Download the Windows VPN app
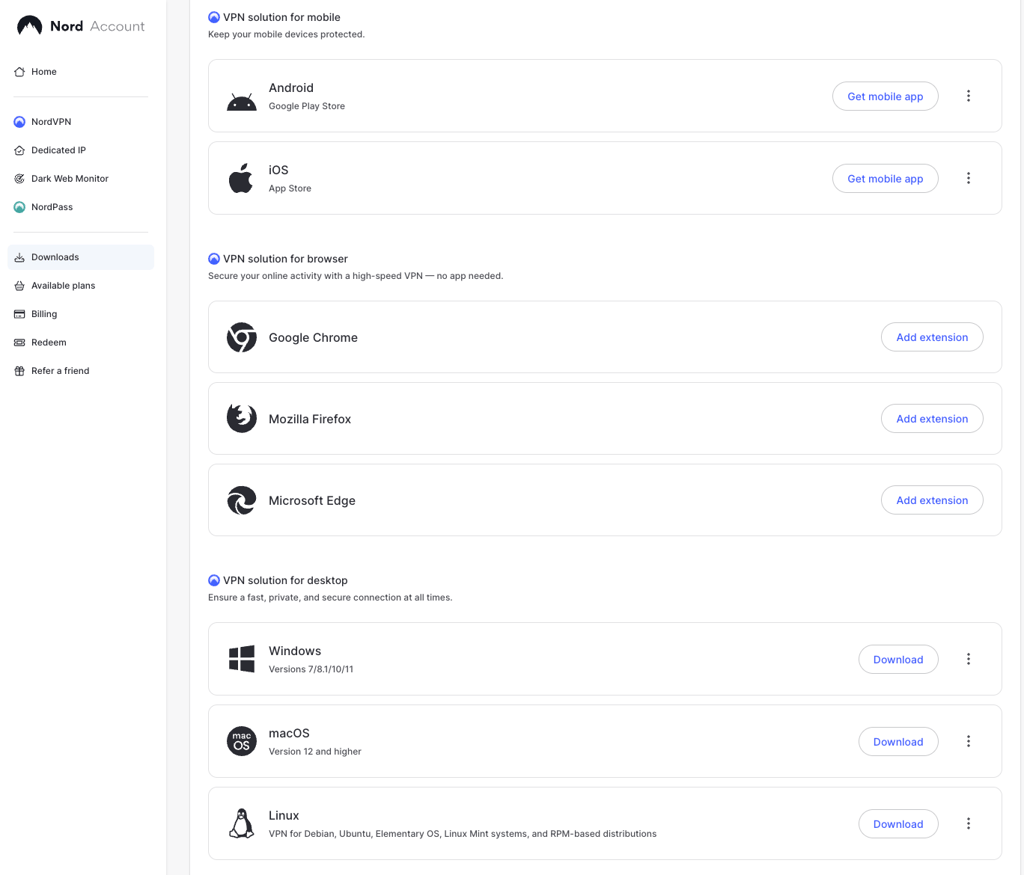Viewport: 1024px width, 875px height. point(898,660)
